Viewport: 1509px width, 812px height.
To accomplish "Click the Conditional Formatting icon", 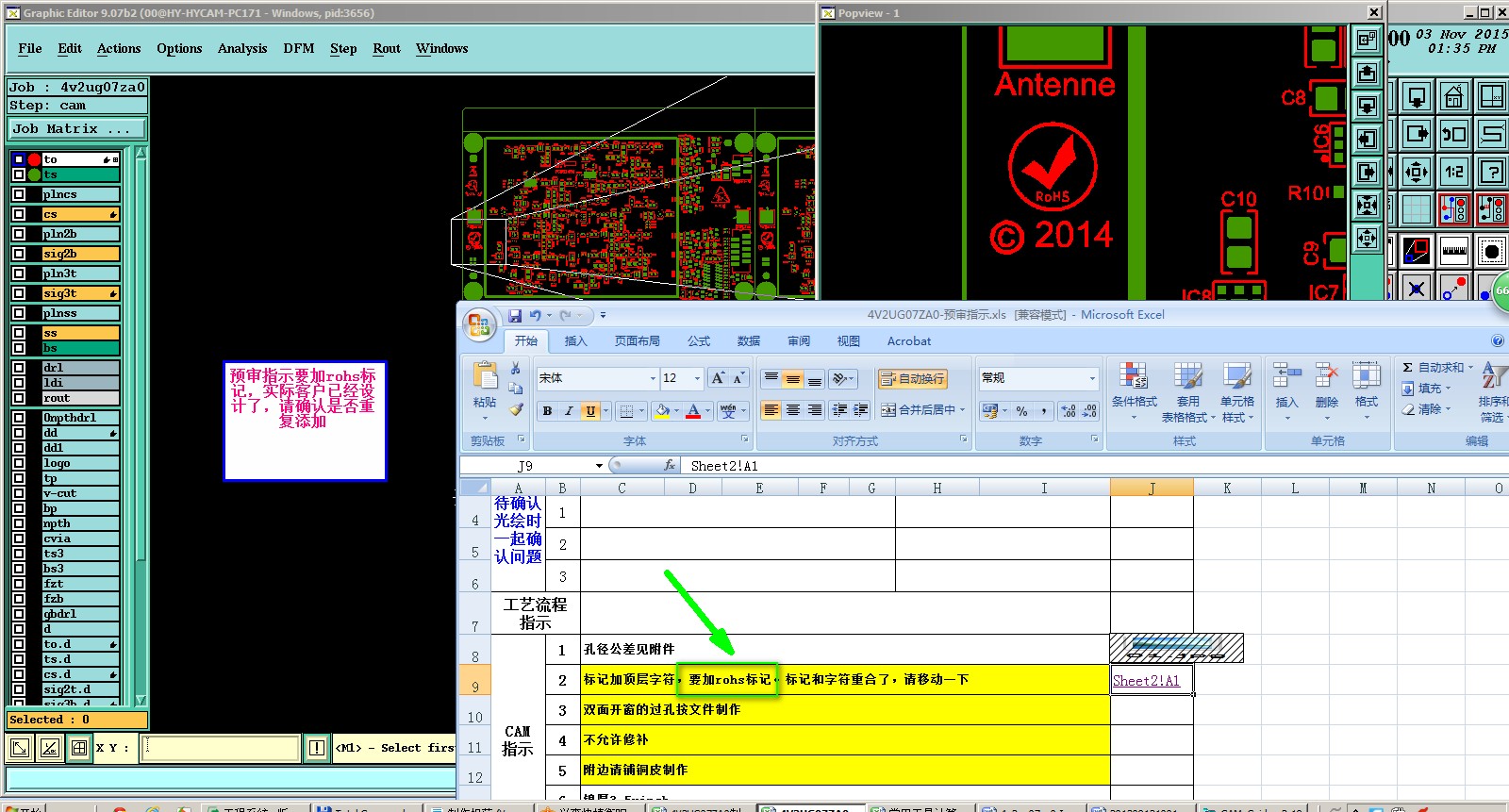I will click(x=1134, y=376).
